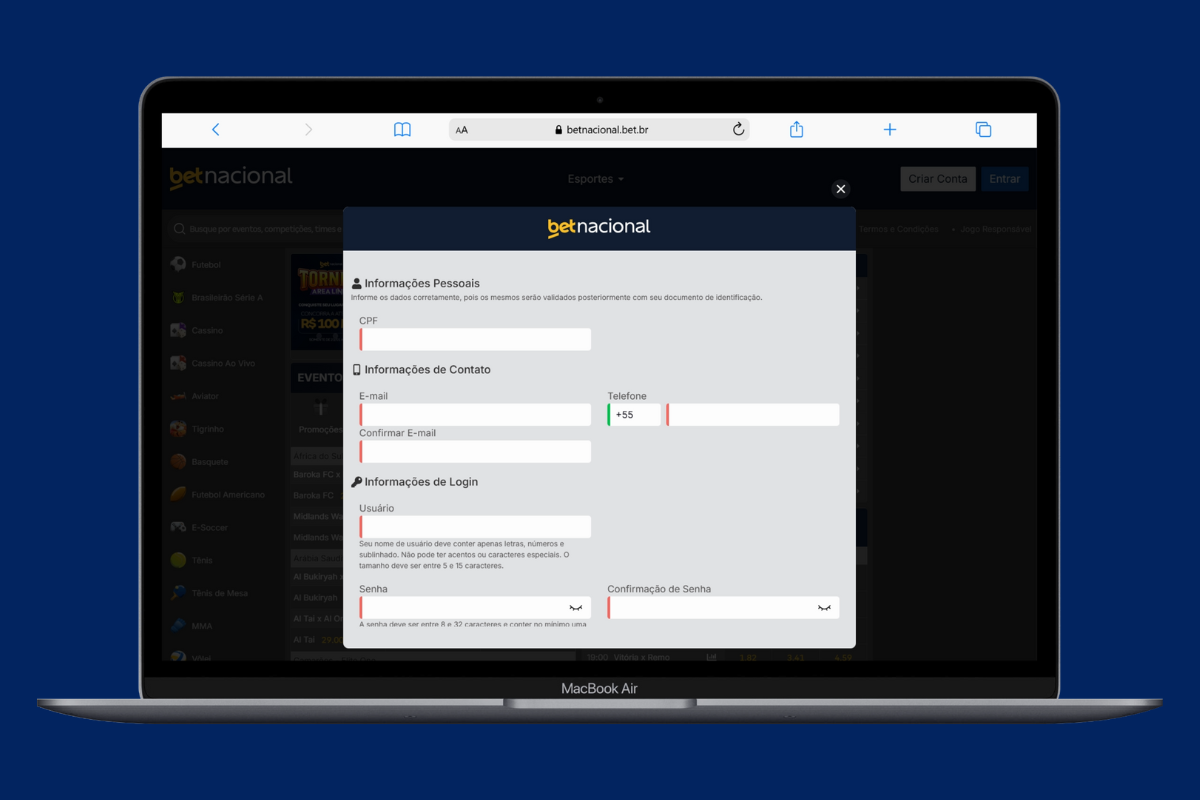Image resolution: width=1200 pixels, height=800 pixels.
Task: Click the Safari back arrow
Action: pyautogui.click(x=215, y=130)
